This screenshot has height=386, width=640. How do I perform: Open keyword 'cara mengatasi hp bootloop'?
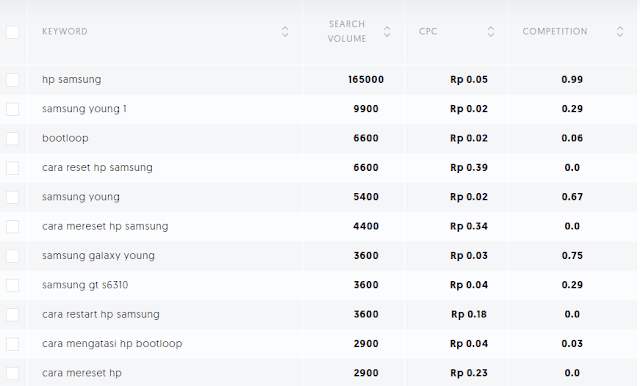pos(112,344)
